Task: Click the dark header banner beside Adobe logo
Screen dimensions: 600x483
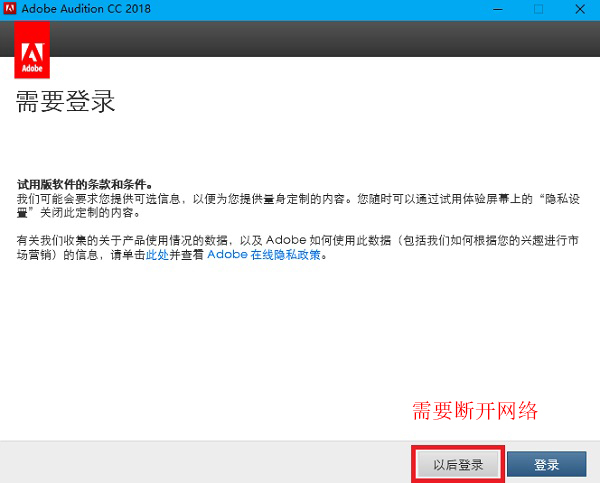Action: pyautogui.click(x=320, y=40)
